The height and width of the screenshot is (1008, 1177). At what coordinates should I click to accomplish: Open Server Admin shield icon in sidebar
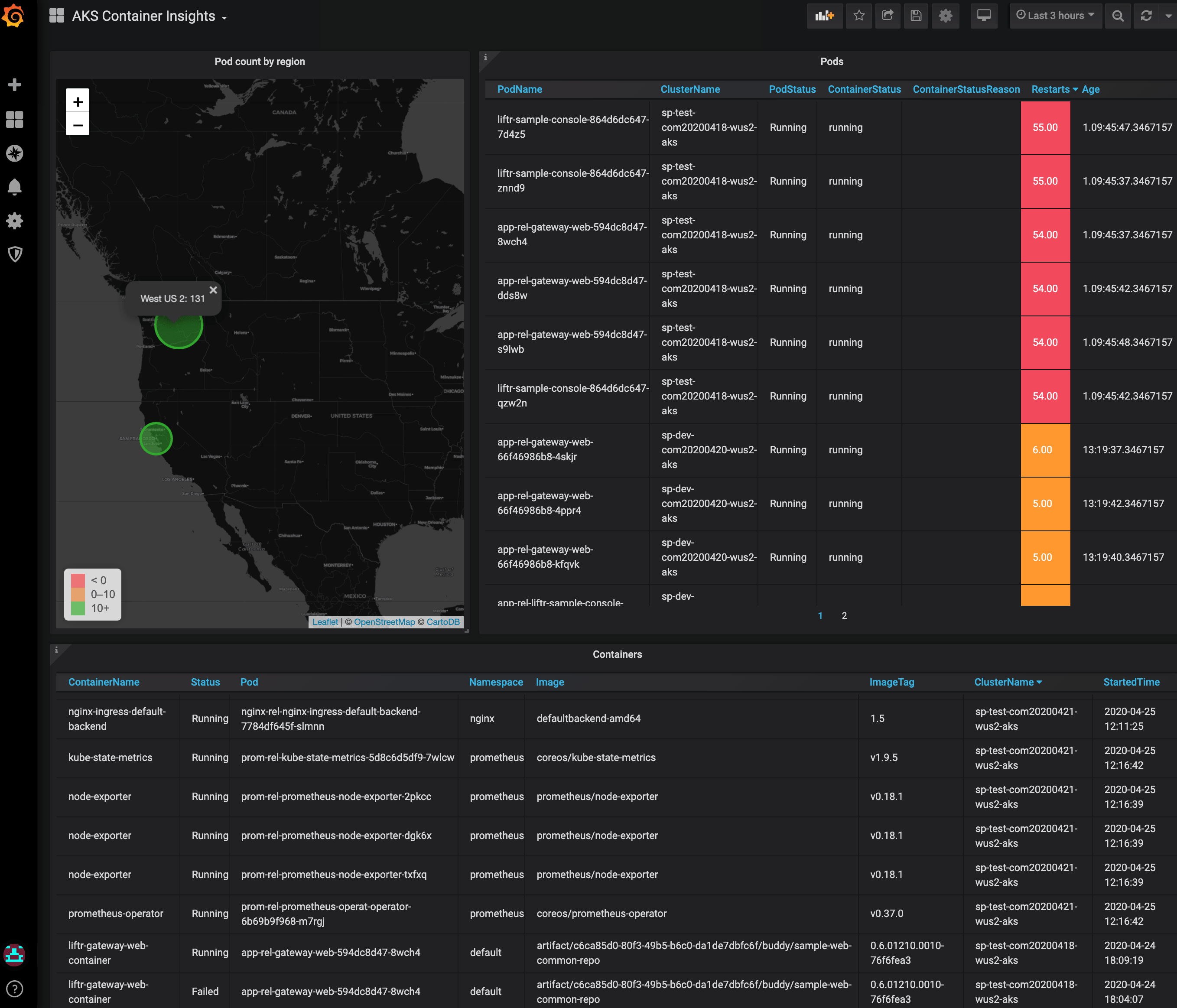pos(15,254)
